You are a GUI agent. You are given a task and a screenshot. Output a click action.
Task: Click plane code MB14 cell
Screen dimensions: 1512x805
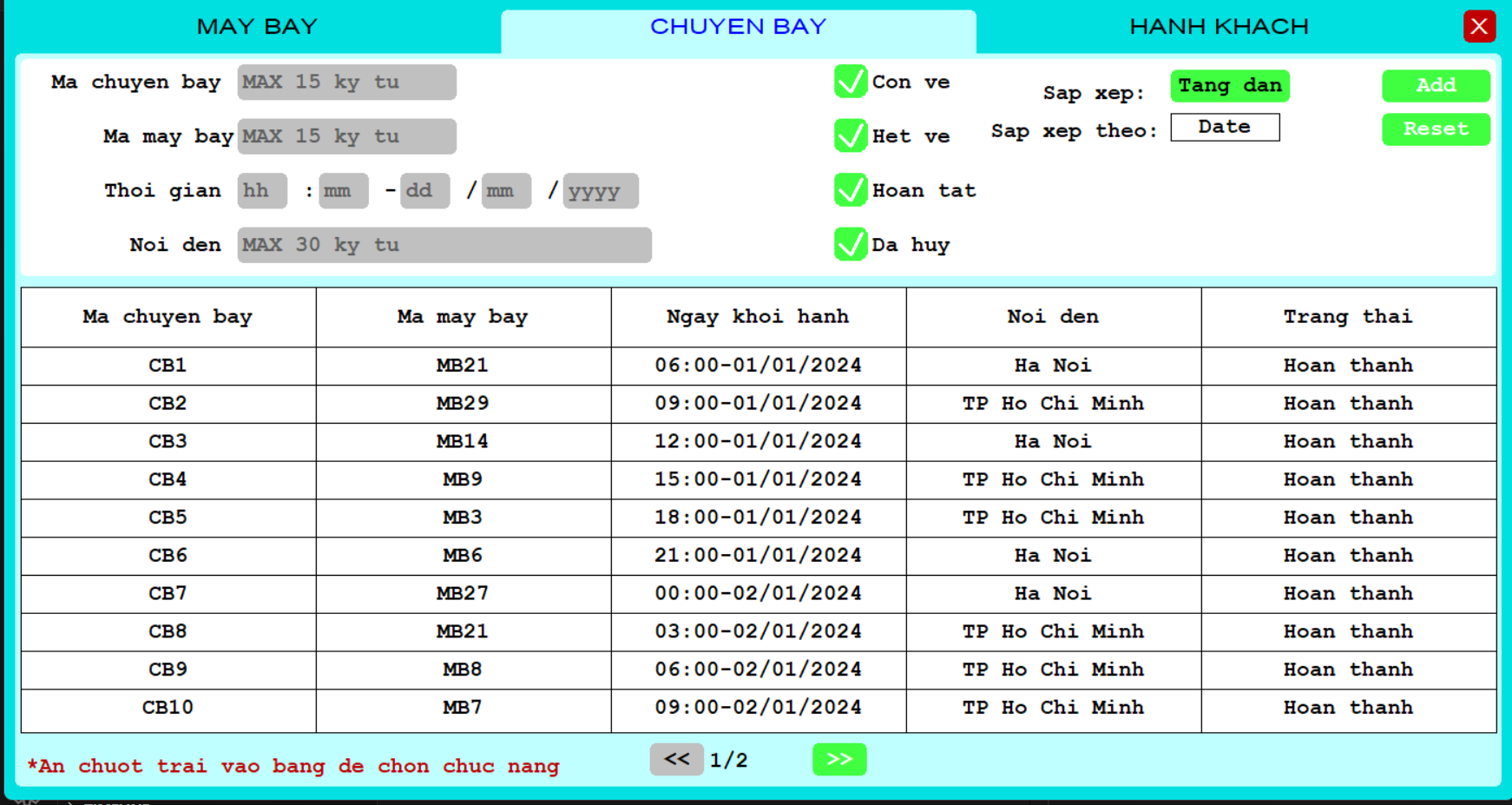[x=463, y=442]
